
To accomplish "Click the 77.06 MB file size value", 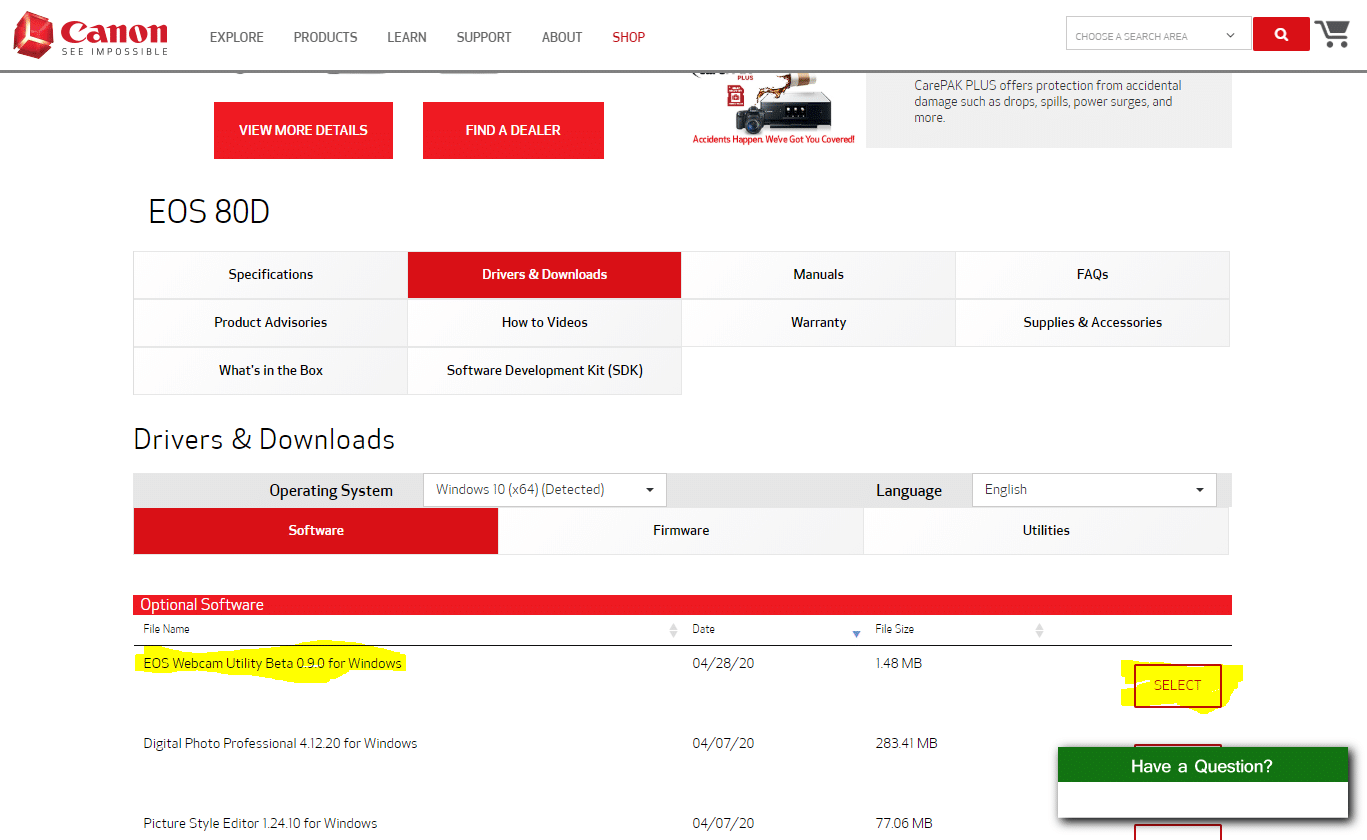I will (904, 824).
